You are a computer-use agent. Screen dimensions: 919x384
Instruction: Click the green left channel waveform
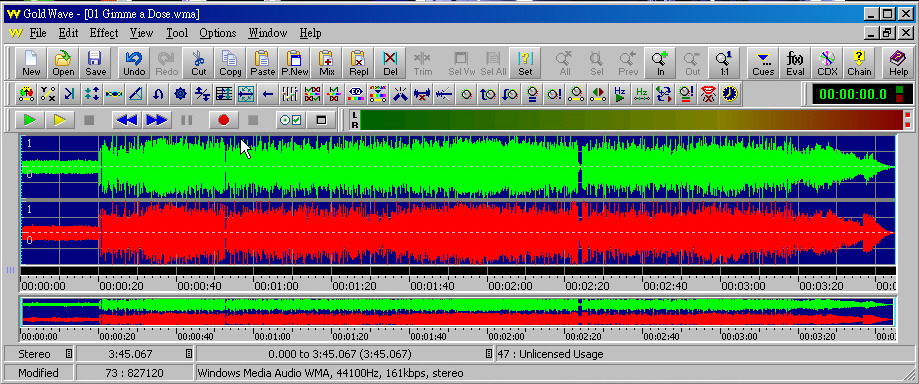coord(458,167)
